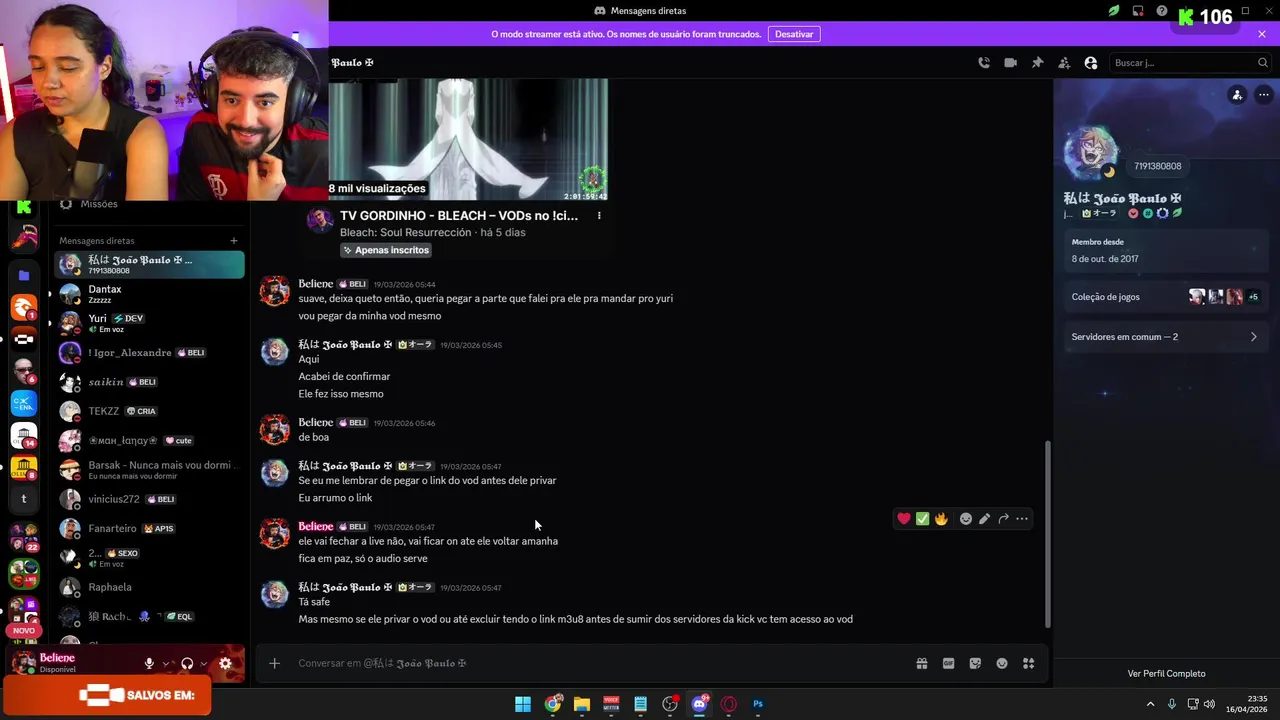Screen dimensions: 1280x720
Task: Start a voice call with João Paulo
Action: tap(984, 63)
